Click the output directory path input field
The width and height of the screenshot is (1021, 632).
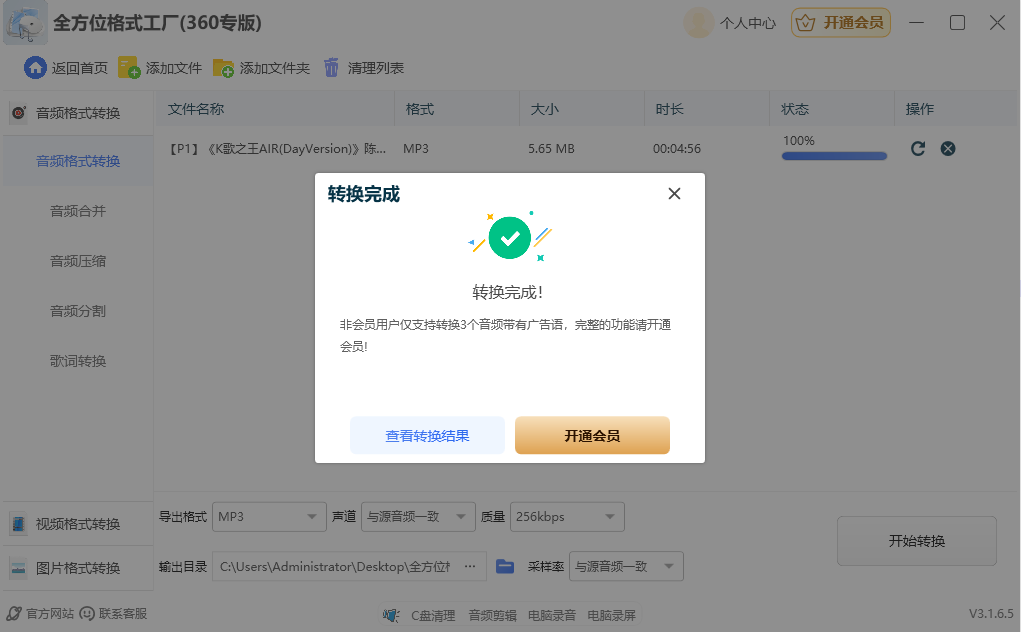(347, 565)
